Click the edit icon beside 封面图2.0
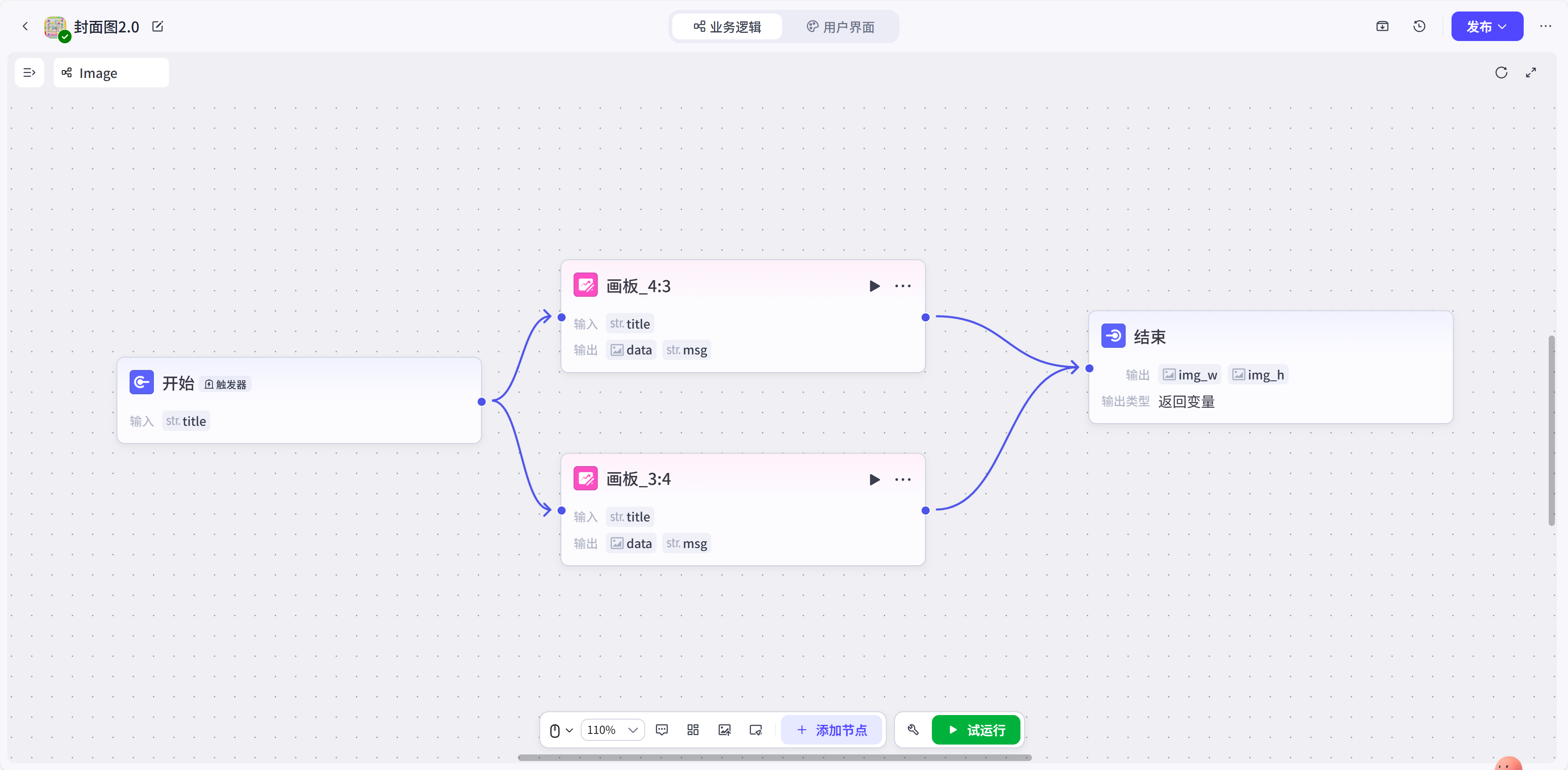 coord(157,26)
